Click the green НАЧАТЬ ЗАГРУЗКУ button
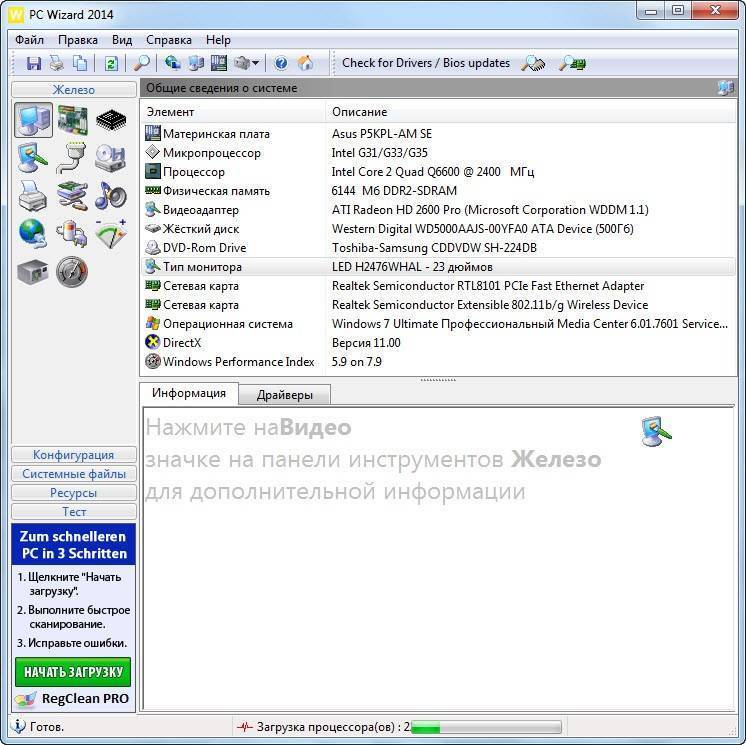 [73, 672]
